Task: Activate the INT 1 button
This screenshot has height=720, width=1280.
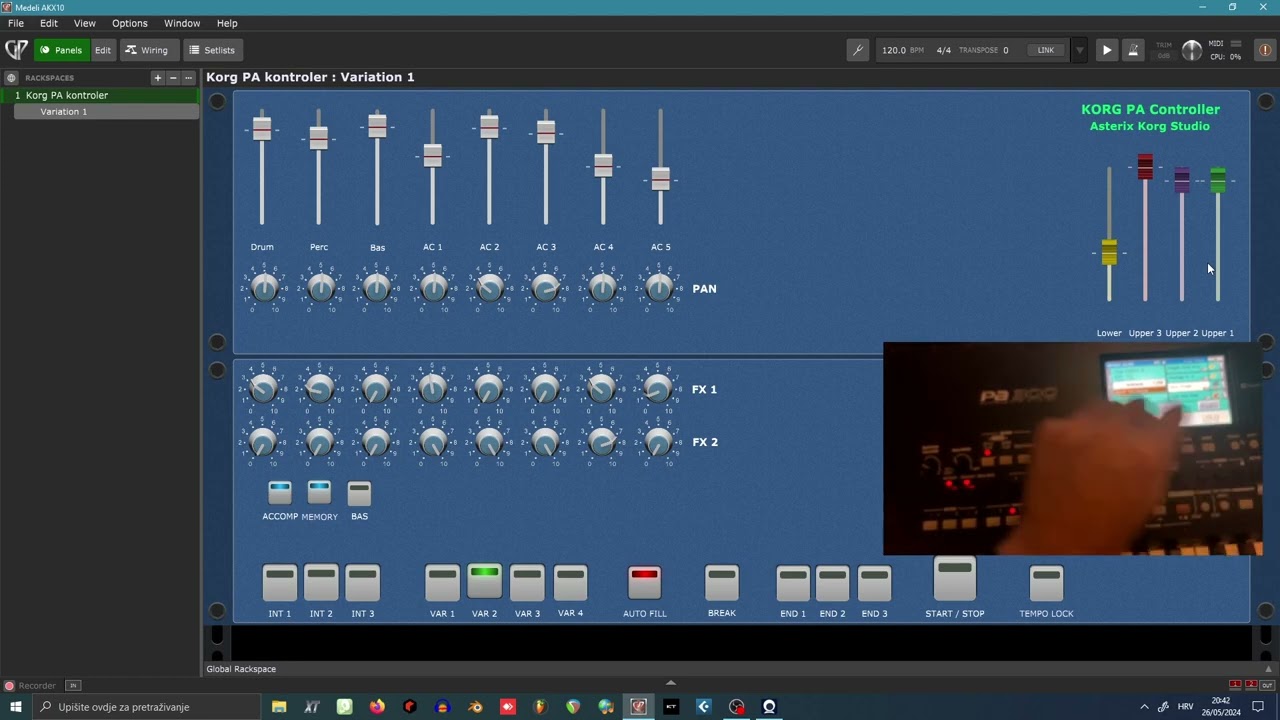Action: coord(280,583)
